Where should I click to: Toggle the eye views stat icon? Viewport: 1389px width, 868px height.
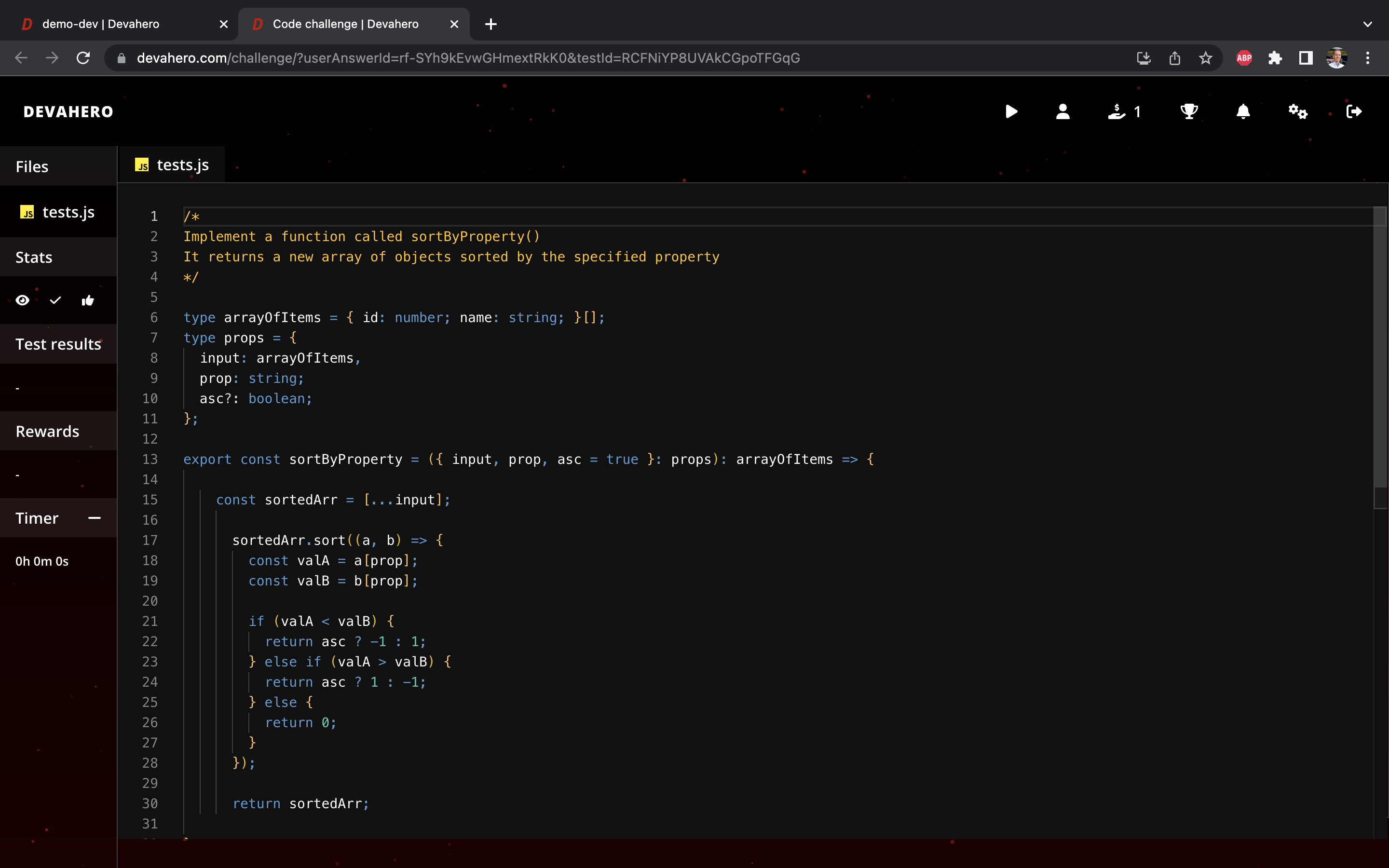22,300
